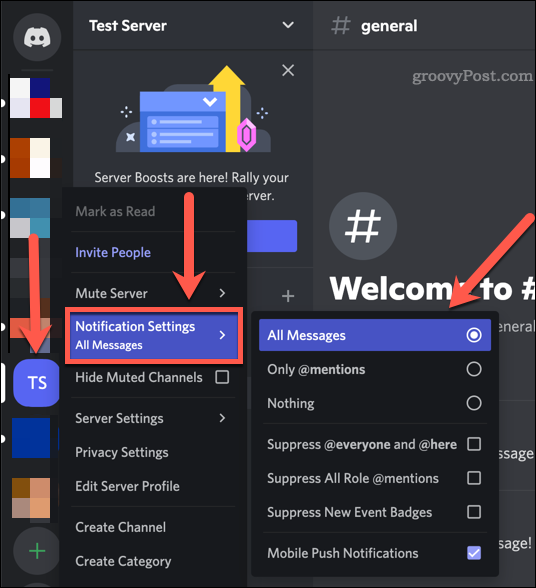Check Hide Muted Channels box
This screenshot has width=536, height=588.
[x=222, y=377]
